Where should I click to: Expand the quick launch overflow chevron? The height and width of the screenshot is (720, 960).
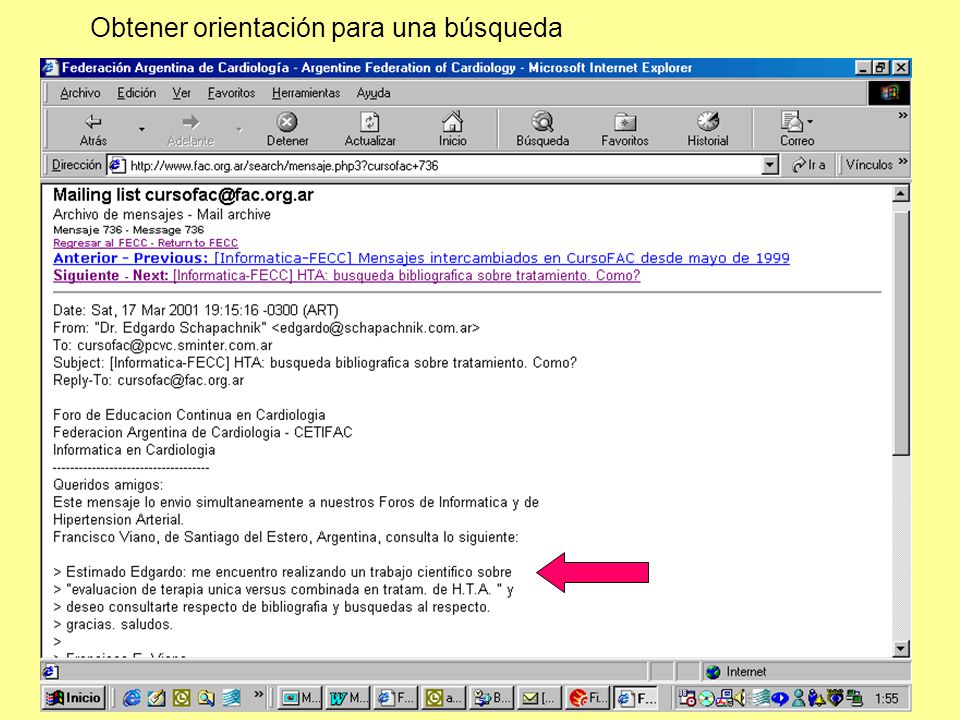258,694
